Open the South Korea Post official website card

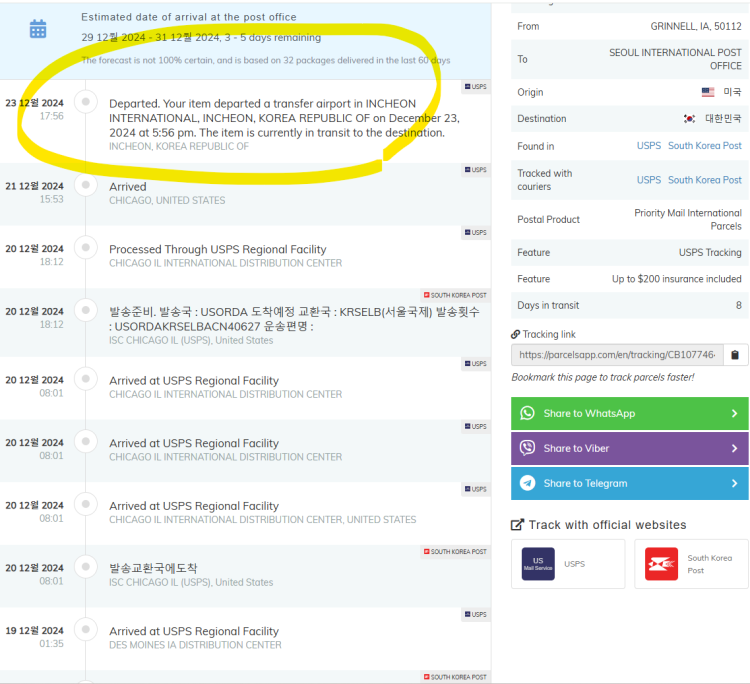(x=691, y=564)
